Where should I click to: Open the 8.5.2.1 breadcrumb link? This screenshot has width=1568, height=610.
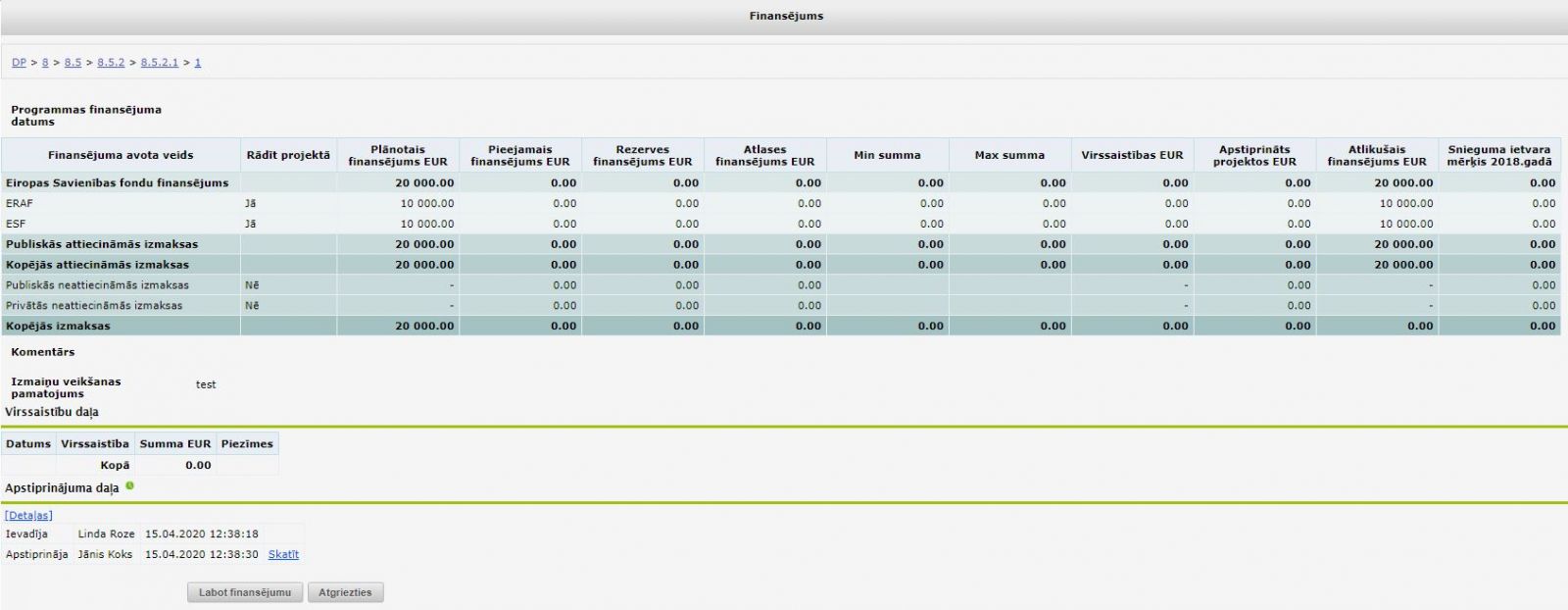pos(159,63)
